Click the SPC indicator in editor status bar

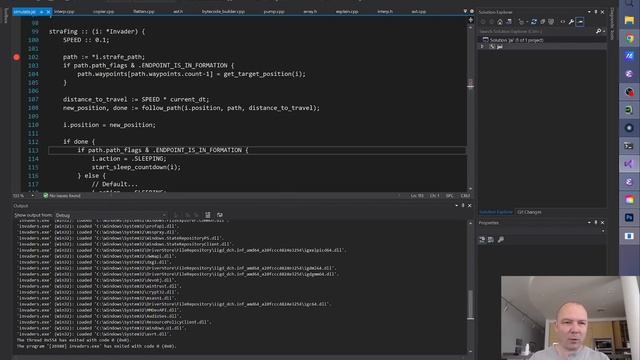pos(449,196)
